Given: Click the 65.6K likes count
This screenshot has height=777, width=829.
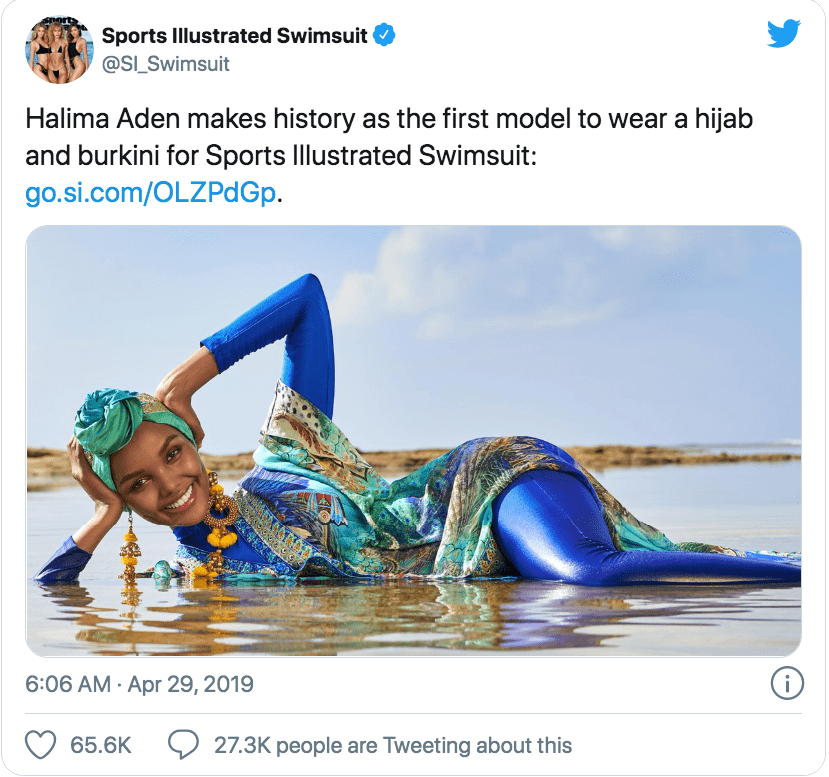Looking at the screenshot, I should tap(100, 745).
